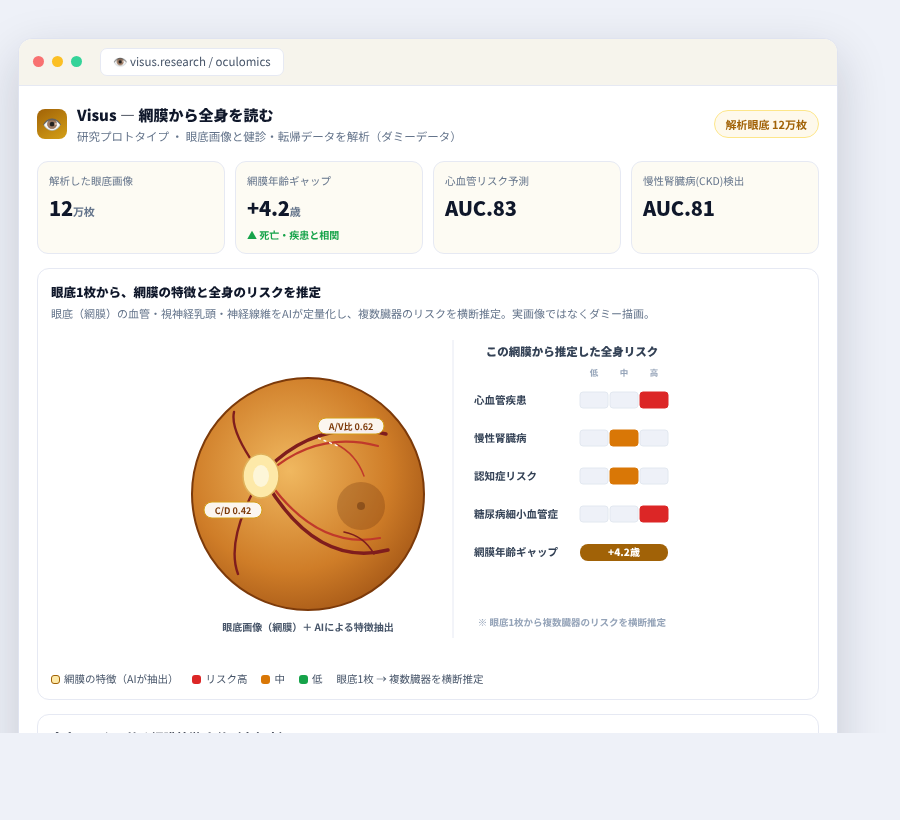Screen dimensions: 900x820
Task: Click the +4.2歳 retinal age gap pill
Action: pos(624,552)
